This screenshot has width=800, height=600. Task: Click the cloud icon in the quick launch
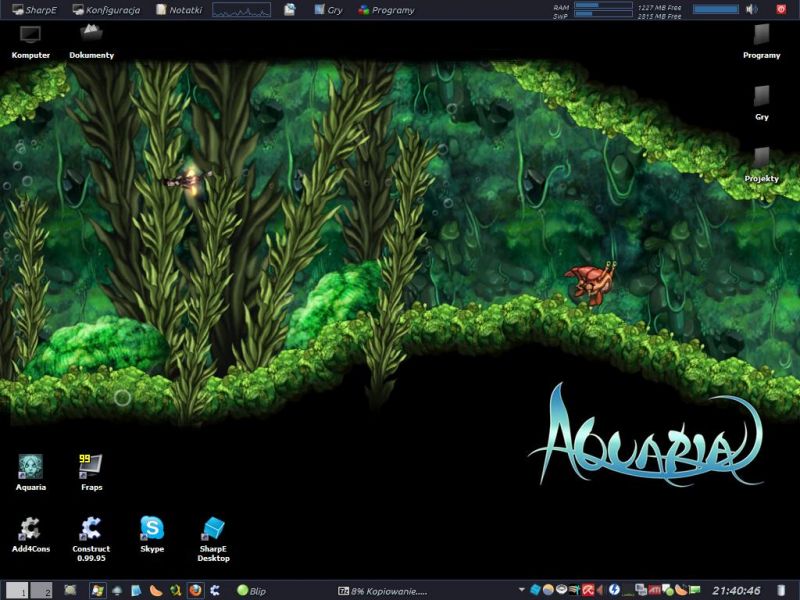pos(117,590)
